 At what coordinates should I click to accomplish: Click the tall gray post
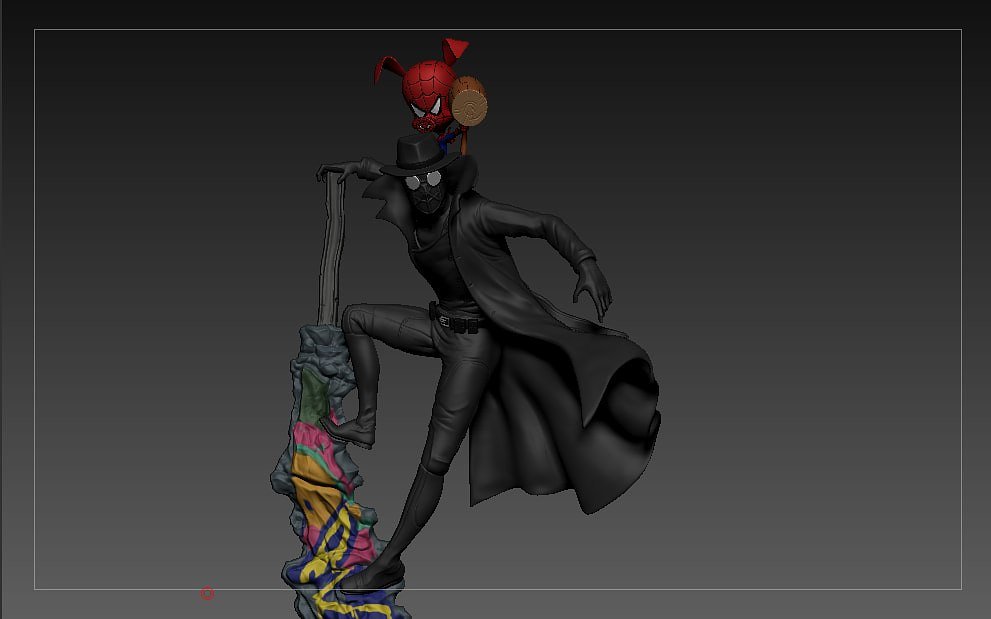pos(332,250)
